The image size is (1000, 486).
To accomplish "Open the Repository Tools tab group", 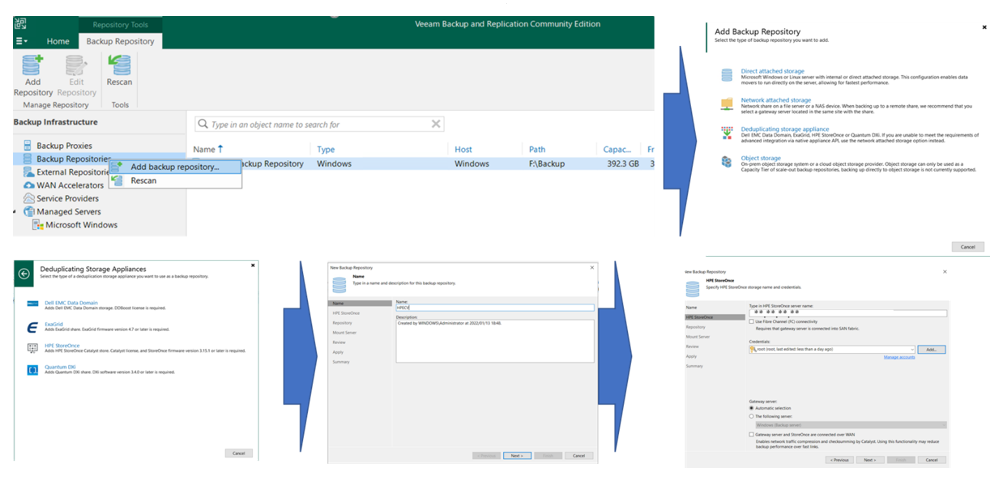I will point(120,25).
